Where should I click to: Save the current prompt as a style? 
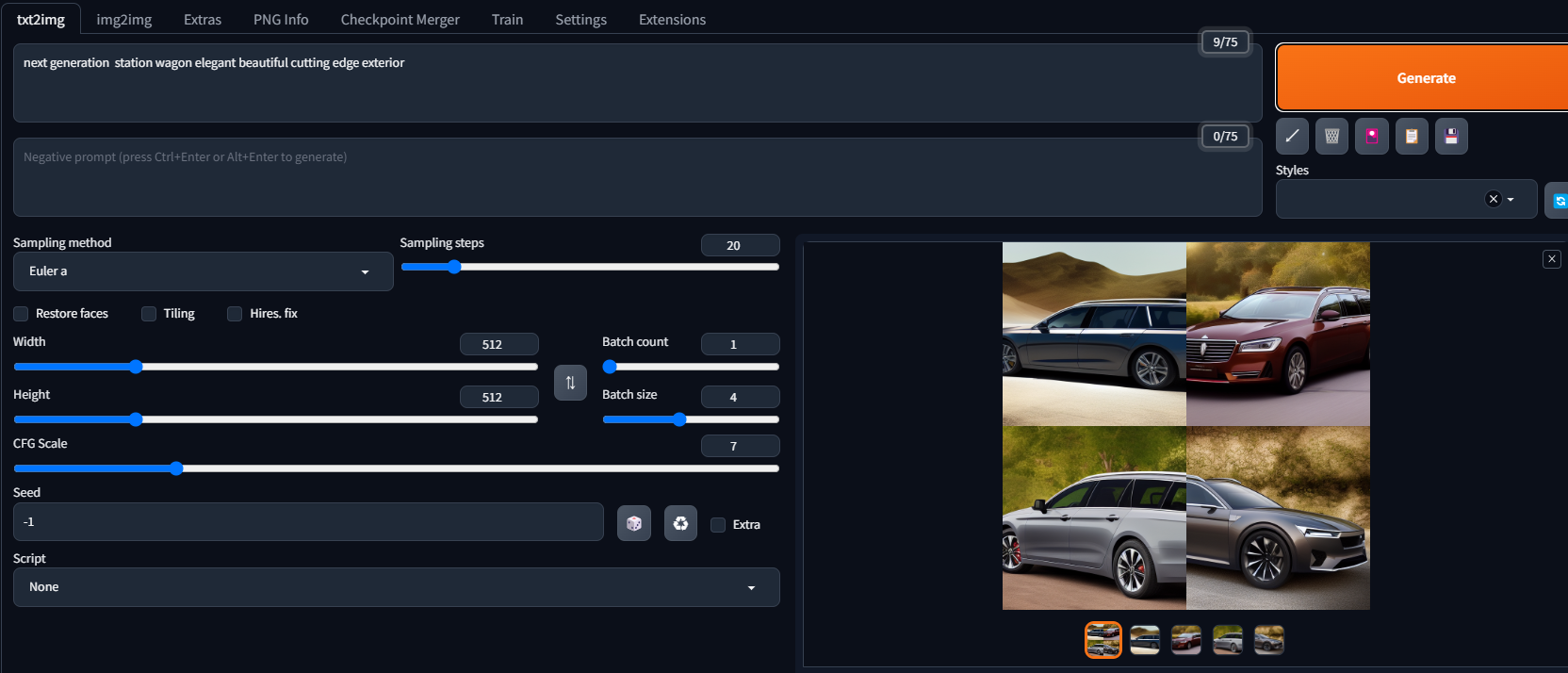pos(1451,136)
